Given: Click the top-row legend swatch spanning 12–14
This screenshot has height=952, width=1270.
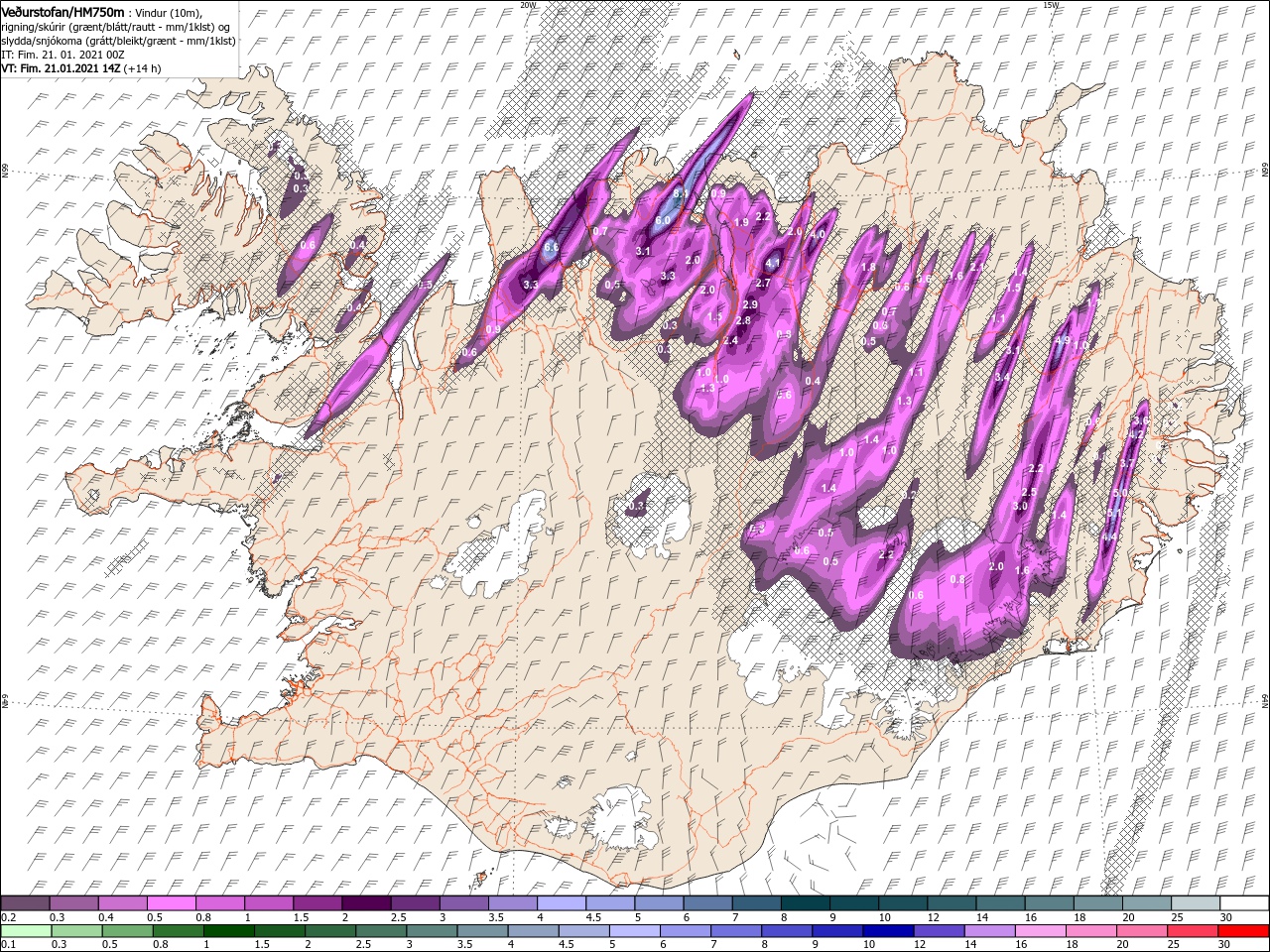Looking at the screenshot, I should (x=952, y=903).
